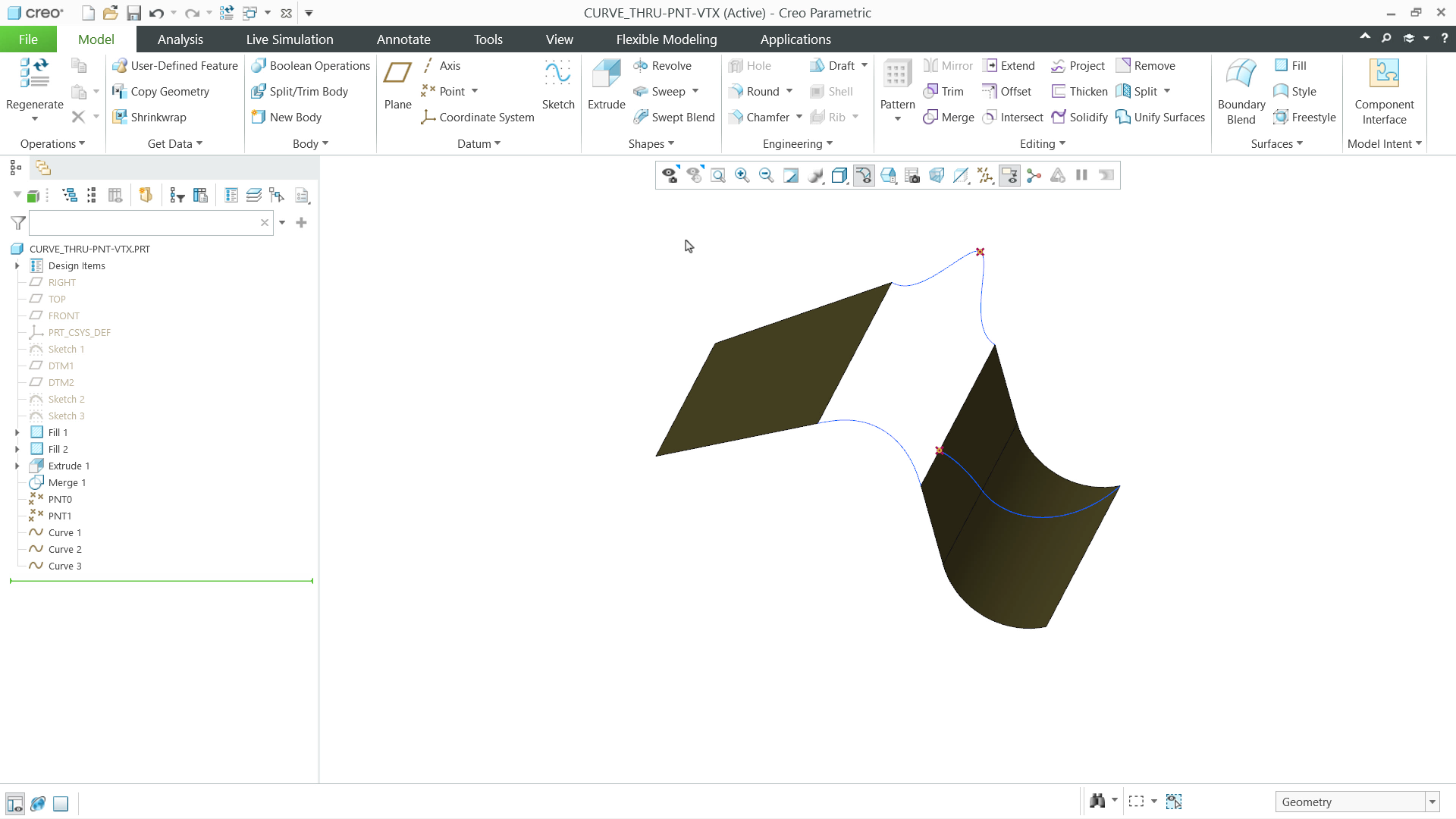Click Zoom Out in graphics toolbar
Viewport: 1456px width, 819px height.
pos(767,176)
